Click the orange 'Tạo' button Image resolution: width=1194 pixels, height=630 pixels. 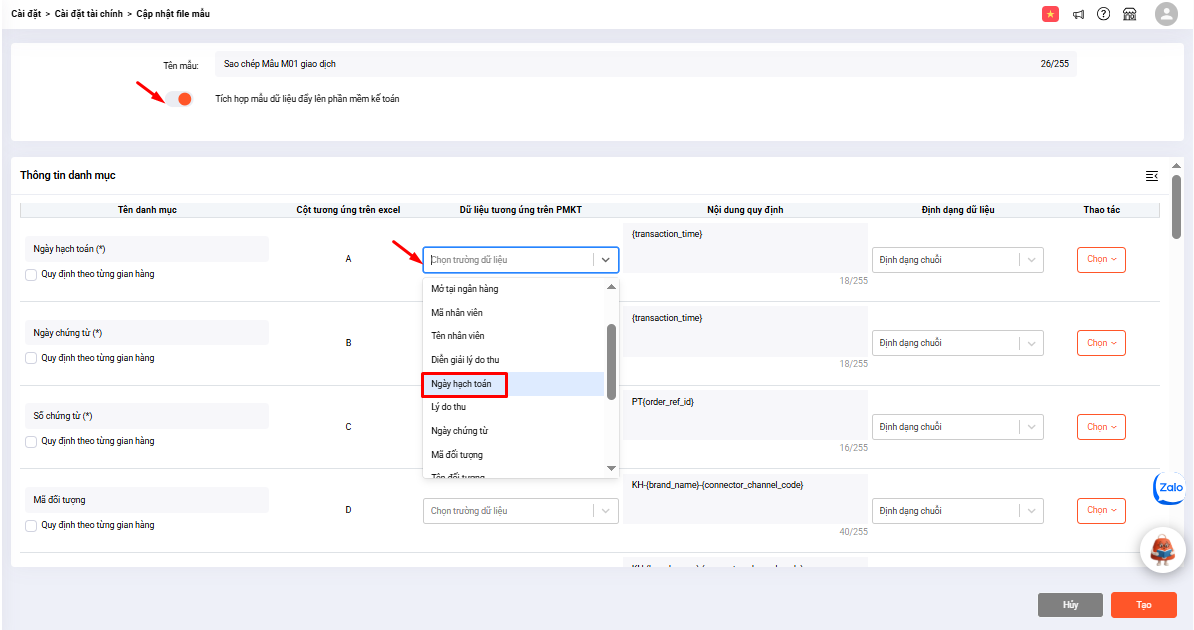pyautogui.click(x=1143, y=605)
